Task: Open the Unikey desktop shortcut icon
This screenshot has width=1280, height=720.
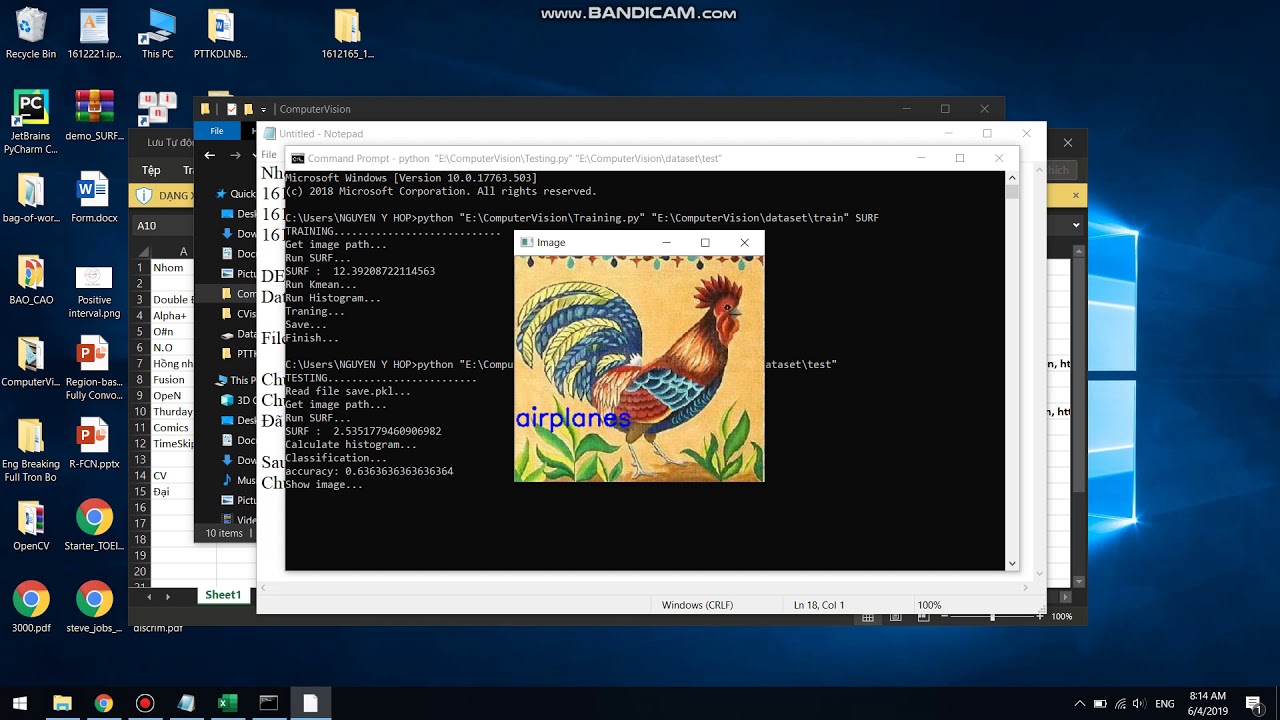Action: pos(157,107)
